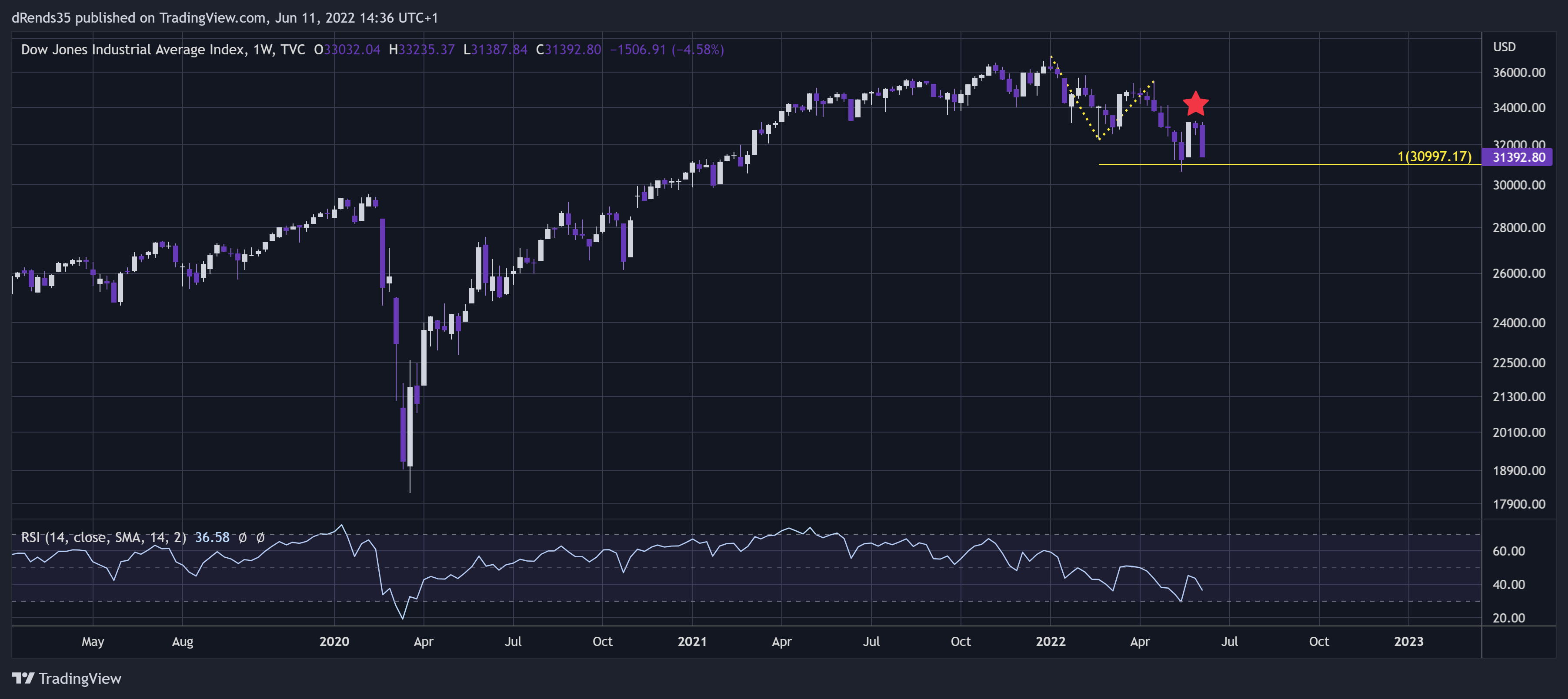Click the red star marker on the chart
This screenshot has width=1568, height=699.
tap(1195, 103)
